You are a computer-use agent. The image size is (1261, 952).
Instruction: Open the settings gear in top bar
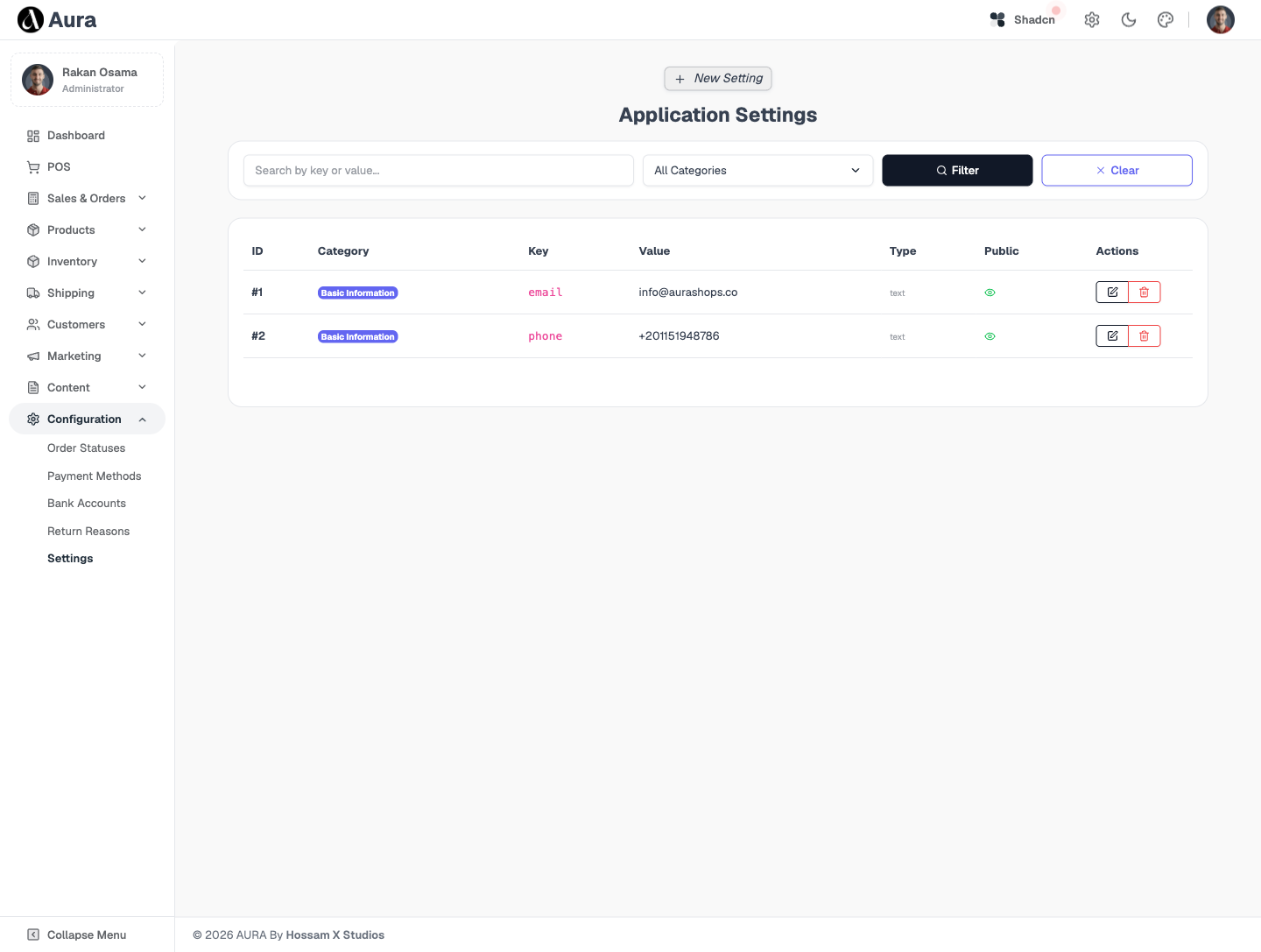(x=1092, y=20)
